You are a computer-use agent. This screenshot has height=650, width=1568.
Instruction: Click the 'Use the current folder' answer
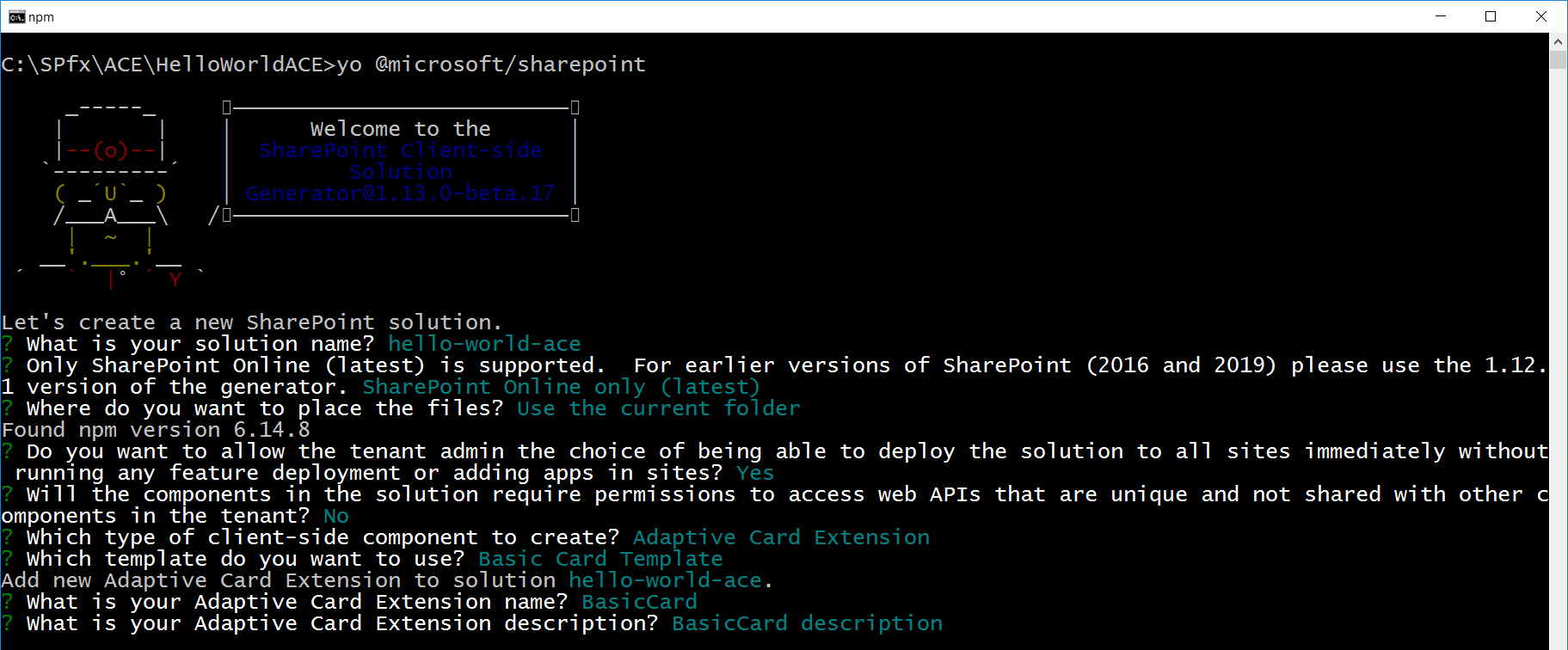(658, 408)
